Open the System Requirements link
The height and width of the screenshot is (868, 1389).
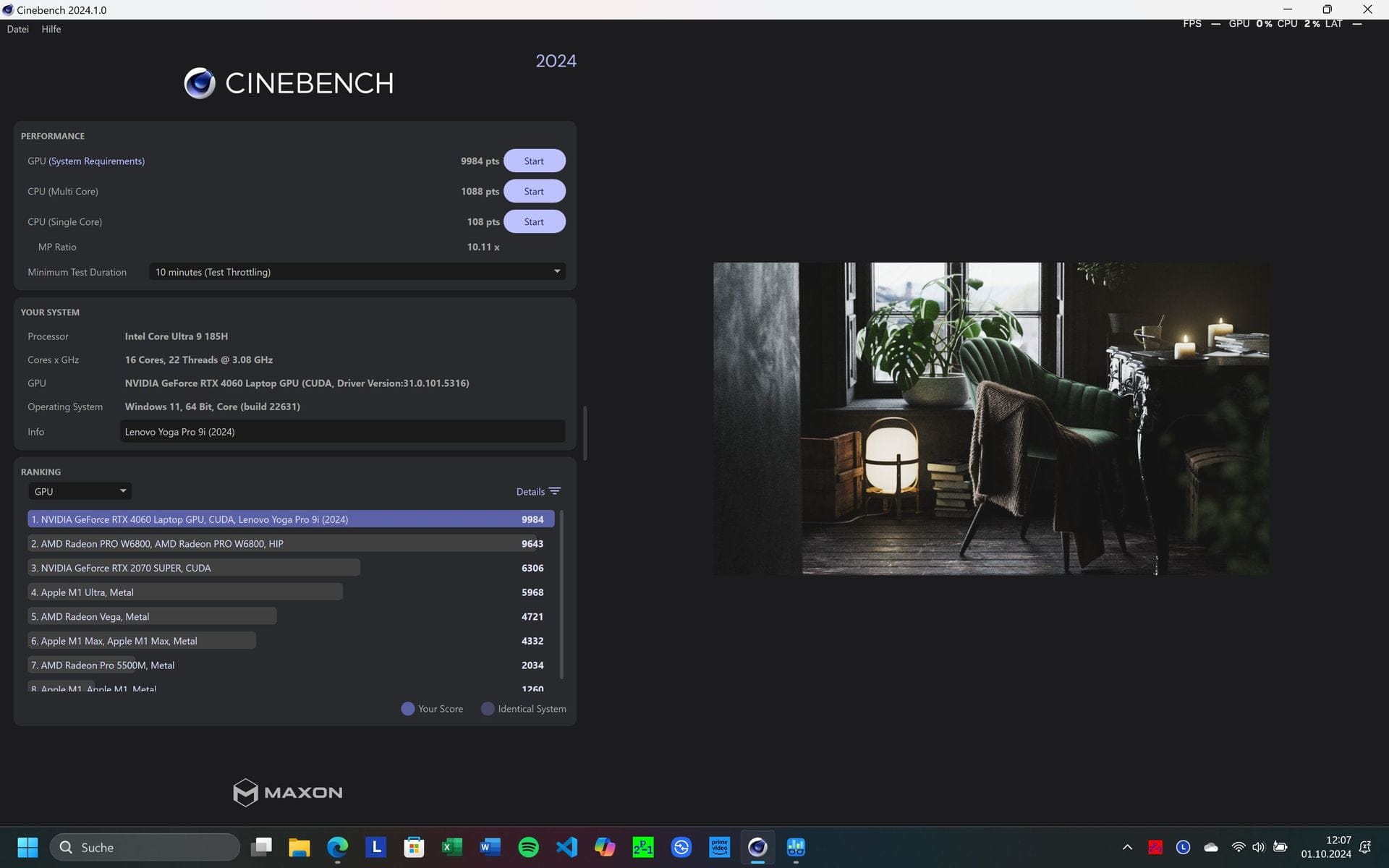(97, 161)
